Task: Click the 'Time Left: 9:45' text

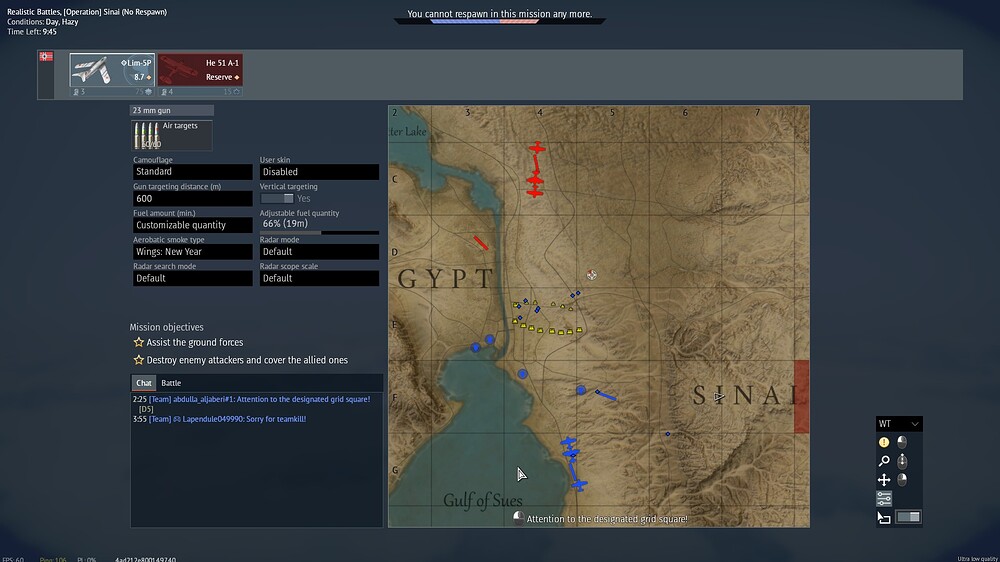Action: click(32, 32)
